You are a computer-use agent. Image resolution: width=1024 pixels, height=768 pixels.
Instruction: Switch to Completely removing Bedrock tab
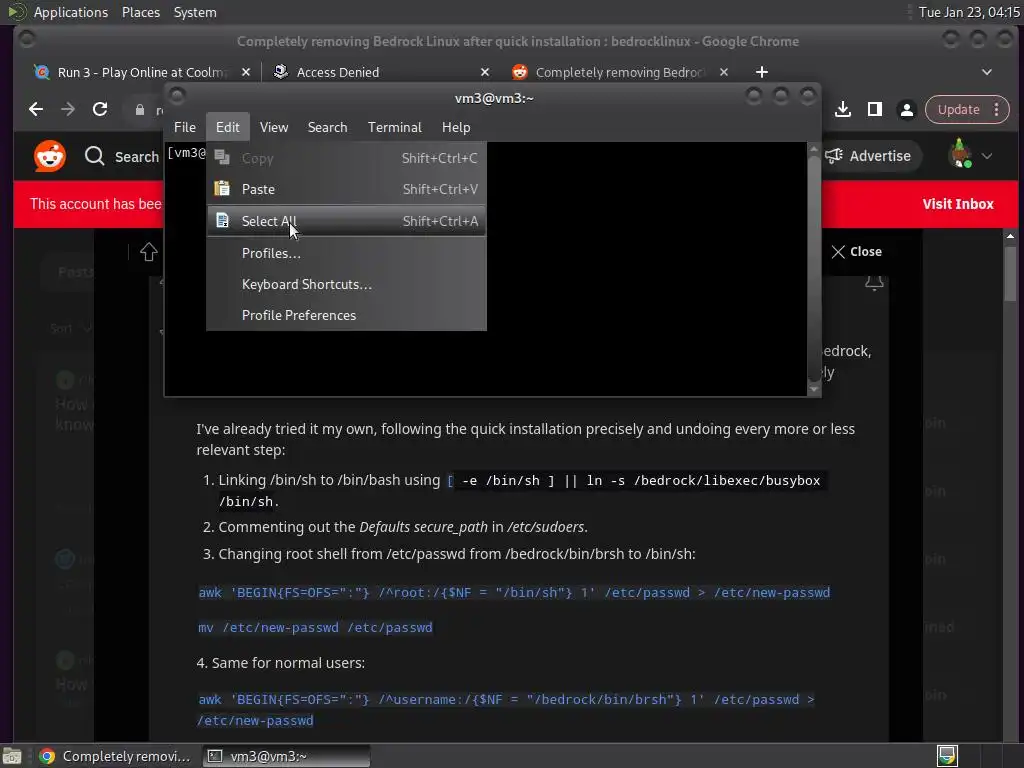click(619, 72)
